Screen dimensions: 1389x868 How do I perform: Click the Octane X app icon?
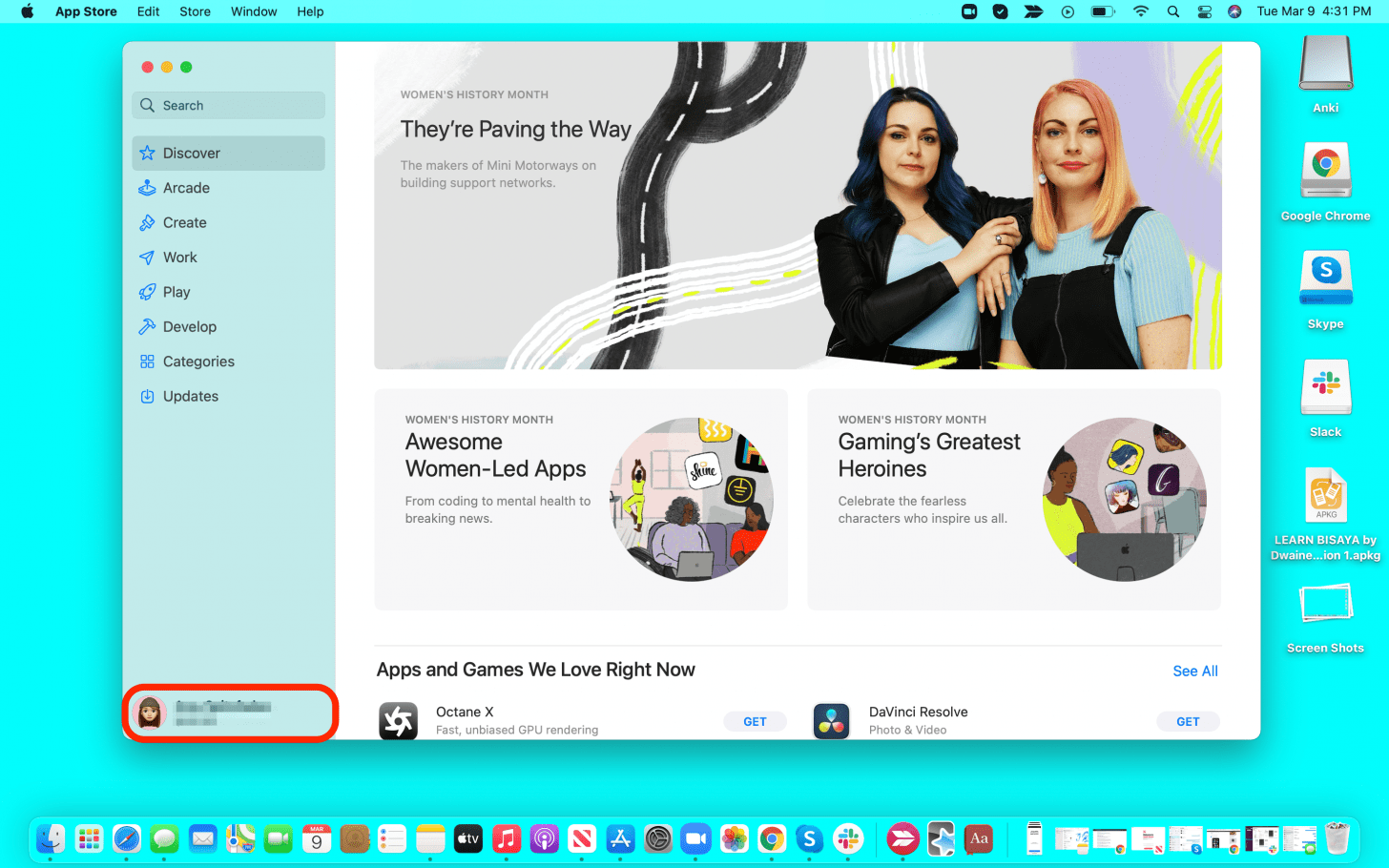coord(398,721)
